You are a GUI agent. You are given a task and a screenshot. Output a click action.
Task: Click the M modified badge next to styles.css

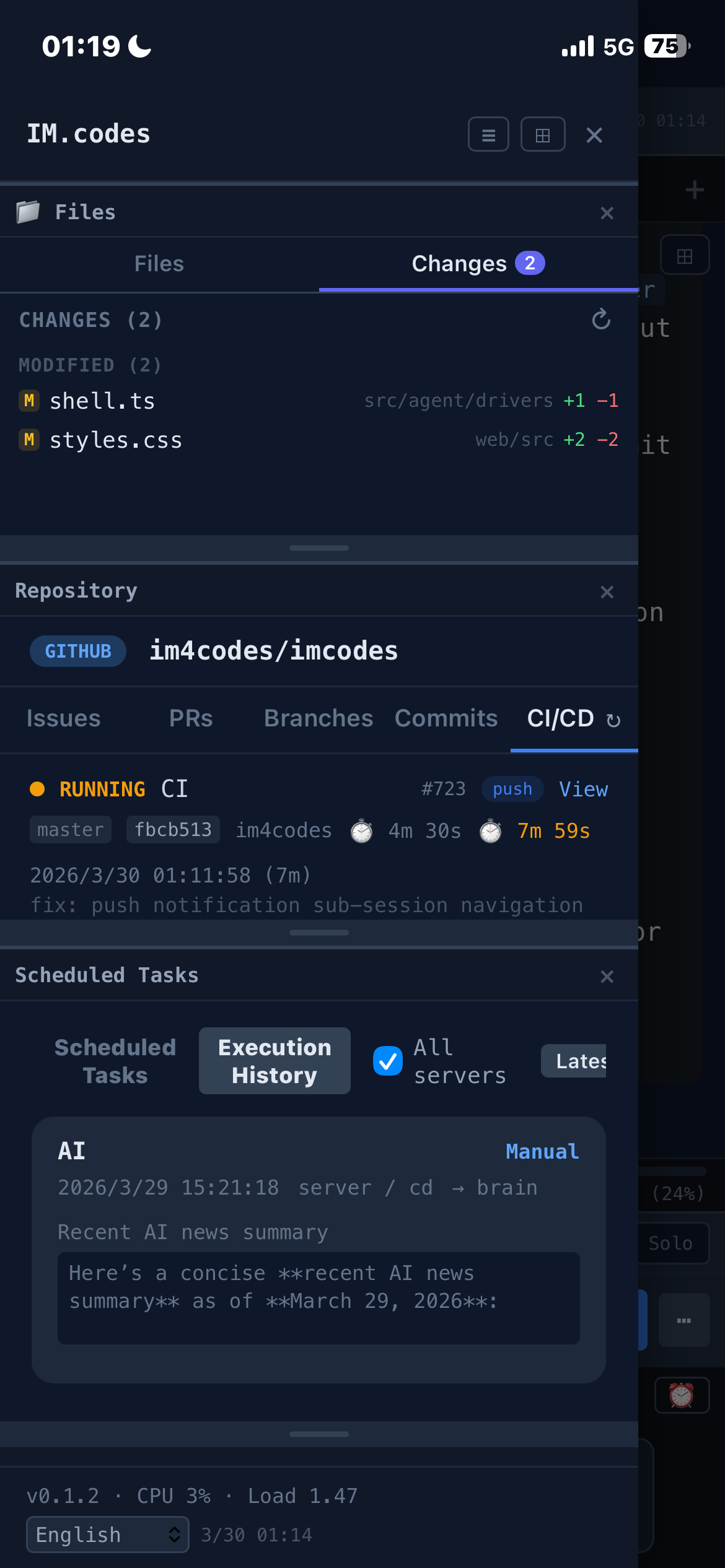28,440
